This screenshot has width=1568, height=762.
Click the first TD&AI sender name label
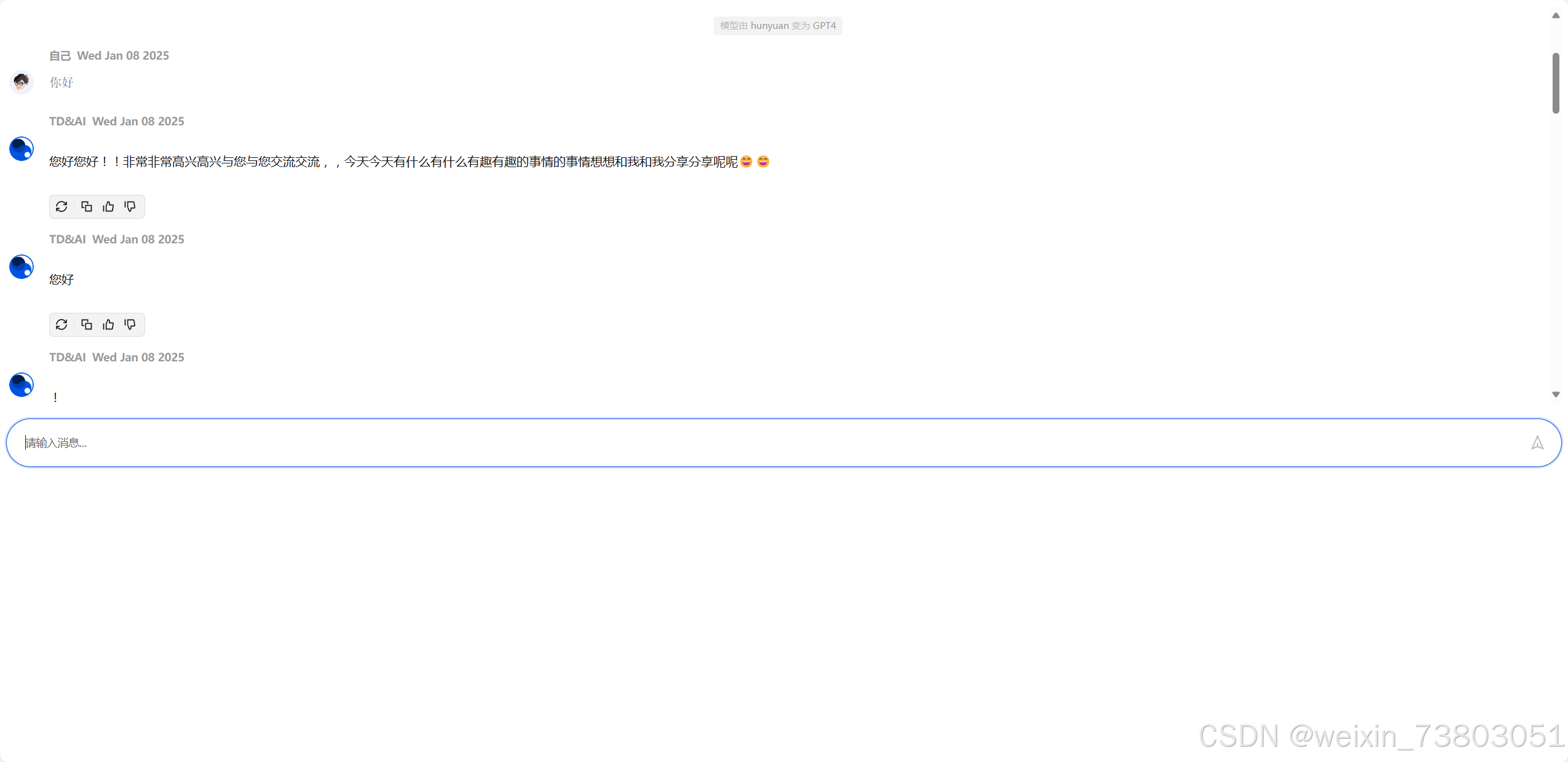(68, 121)
